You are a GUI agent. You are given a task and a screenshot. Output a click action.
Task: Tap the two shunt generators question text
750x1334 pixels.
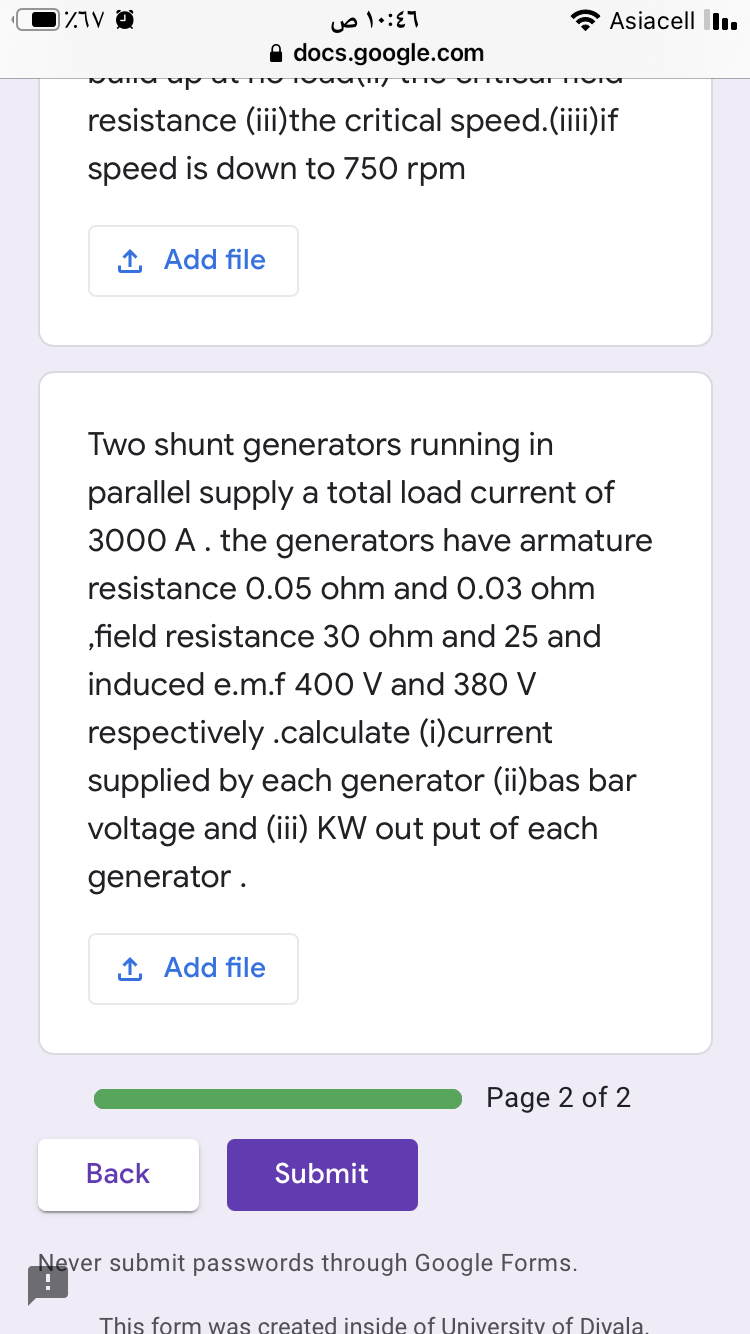(371, 660)
